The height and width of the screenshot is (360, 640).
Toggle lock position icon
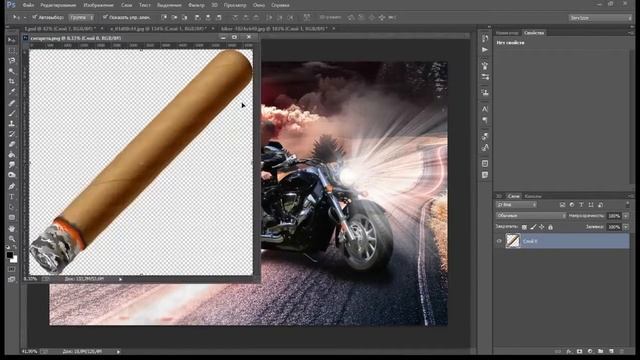(x=542, y=227)
